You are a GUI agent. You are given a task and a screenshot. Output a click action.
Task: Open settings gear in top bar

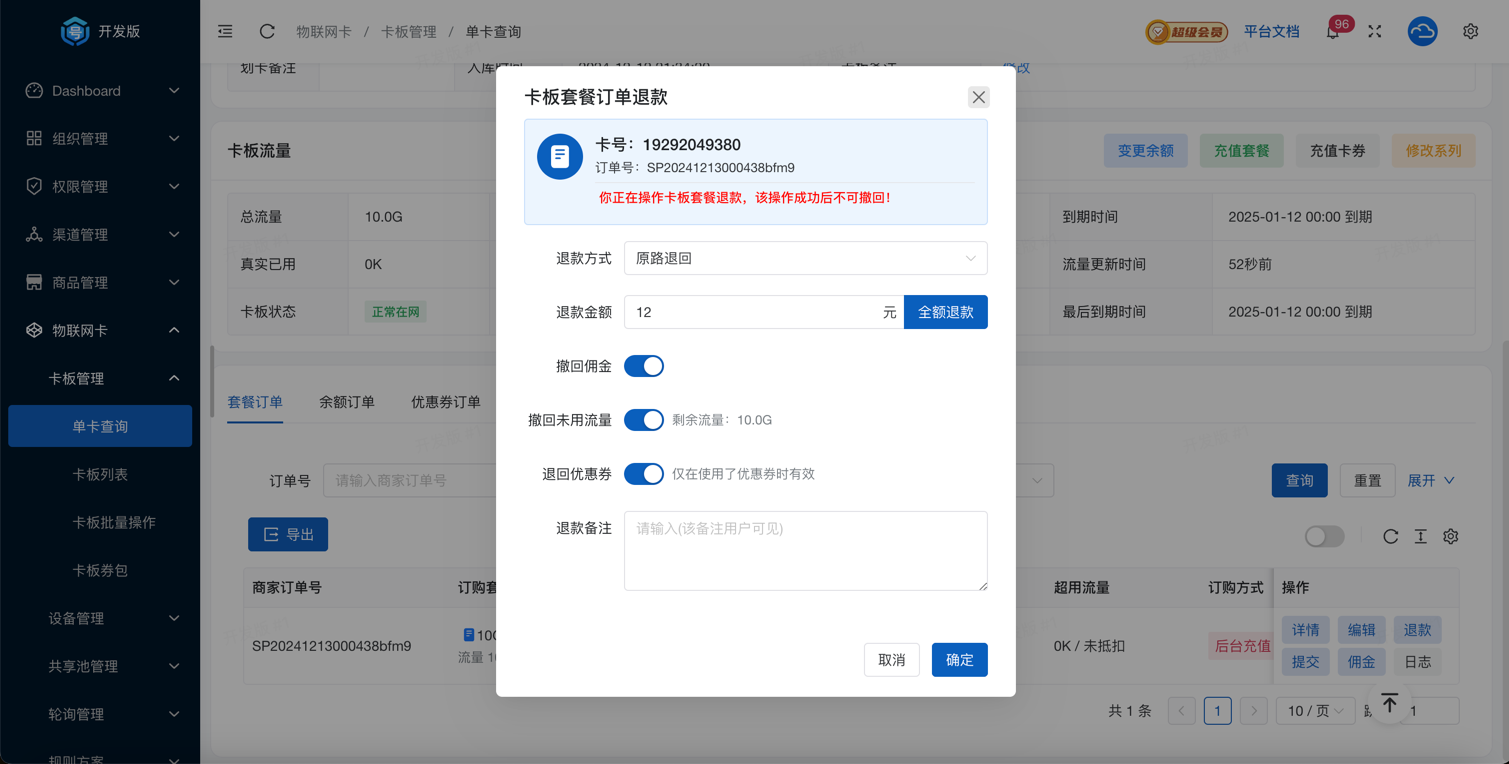coord(1470,32)
